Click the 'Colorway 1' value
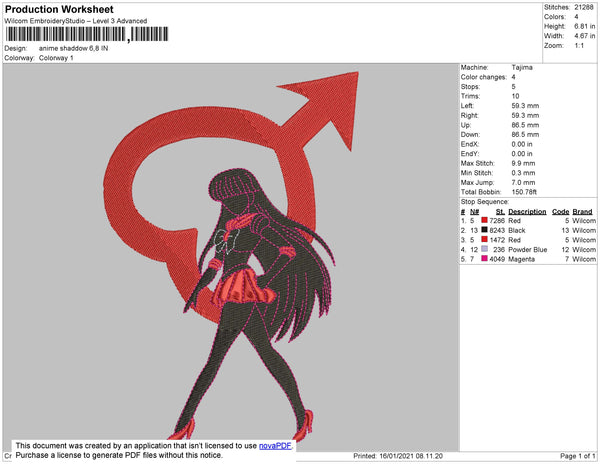The height and width of the screenshot is (464, 600). pos(56,58)
